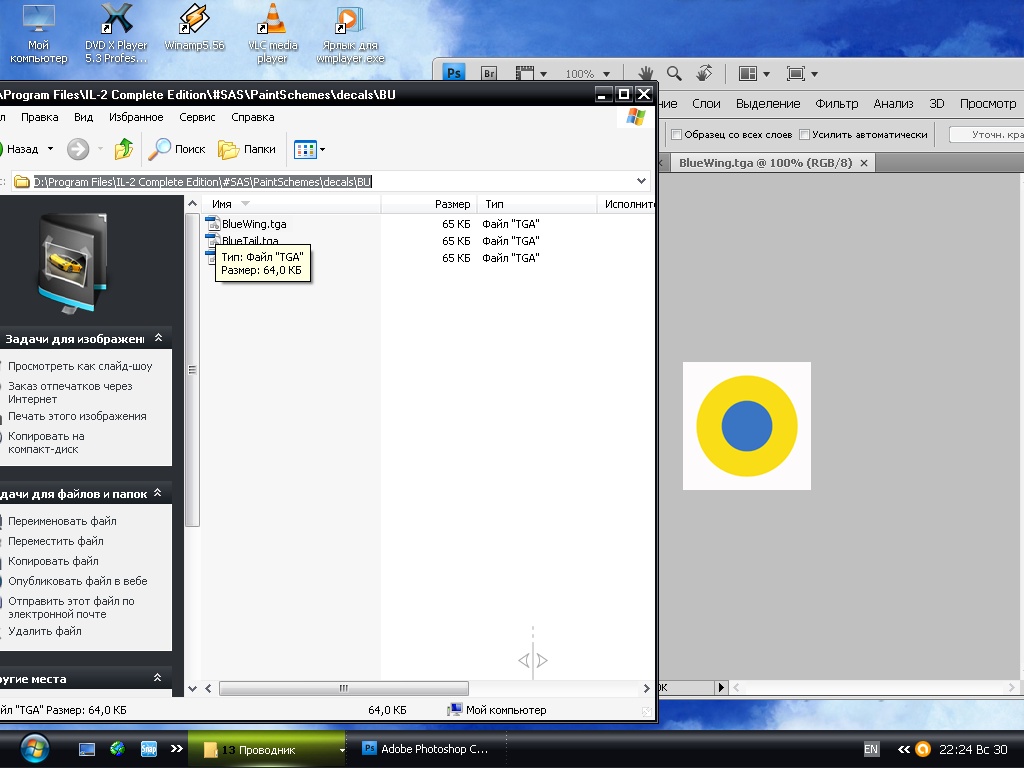
Task: Click the copy file task link
Action: click(53, 560)
